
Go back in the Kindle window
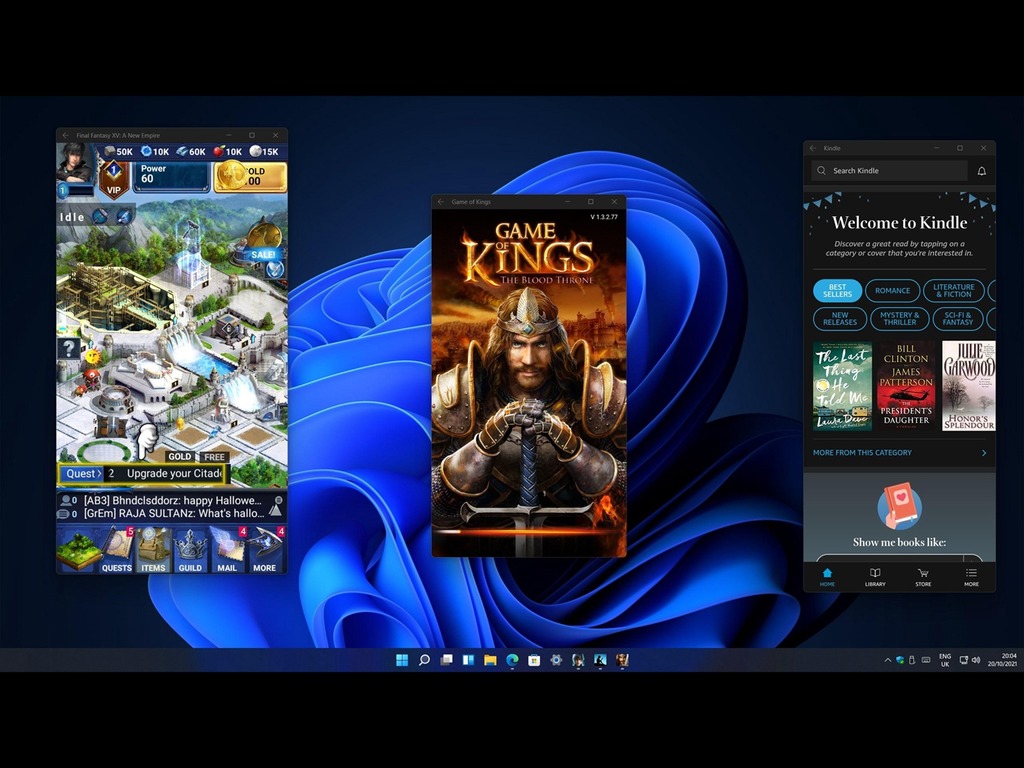coord(813,148)
